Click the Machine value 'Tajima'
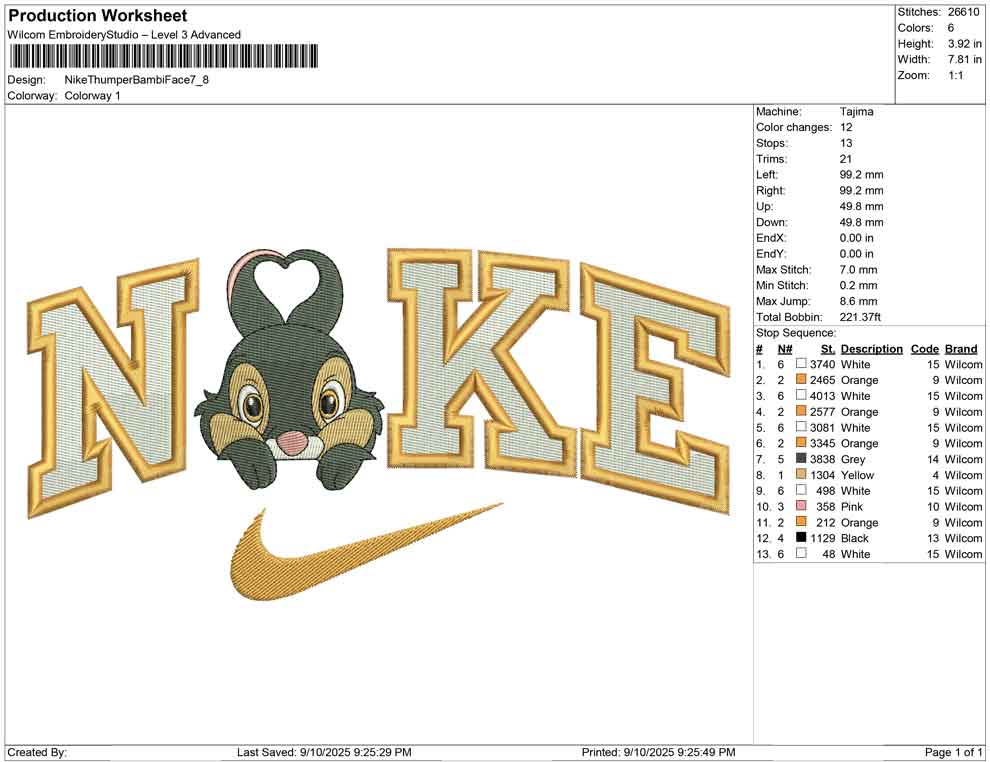 [x=857, y=111]
